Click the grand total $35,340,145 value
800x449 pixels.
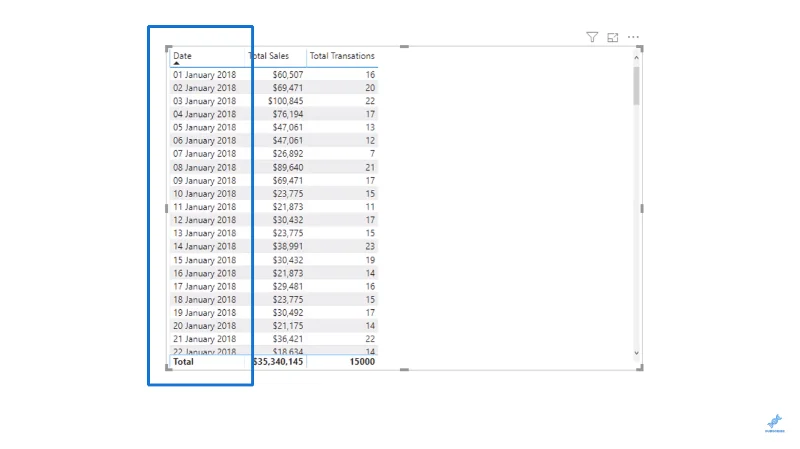278,362
